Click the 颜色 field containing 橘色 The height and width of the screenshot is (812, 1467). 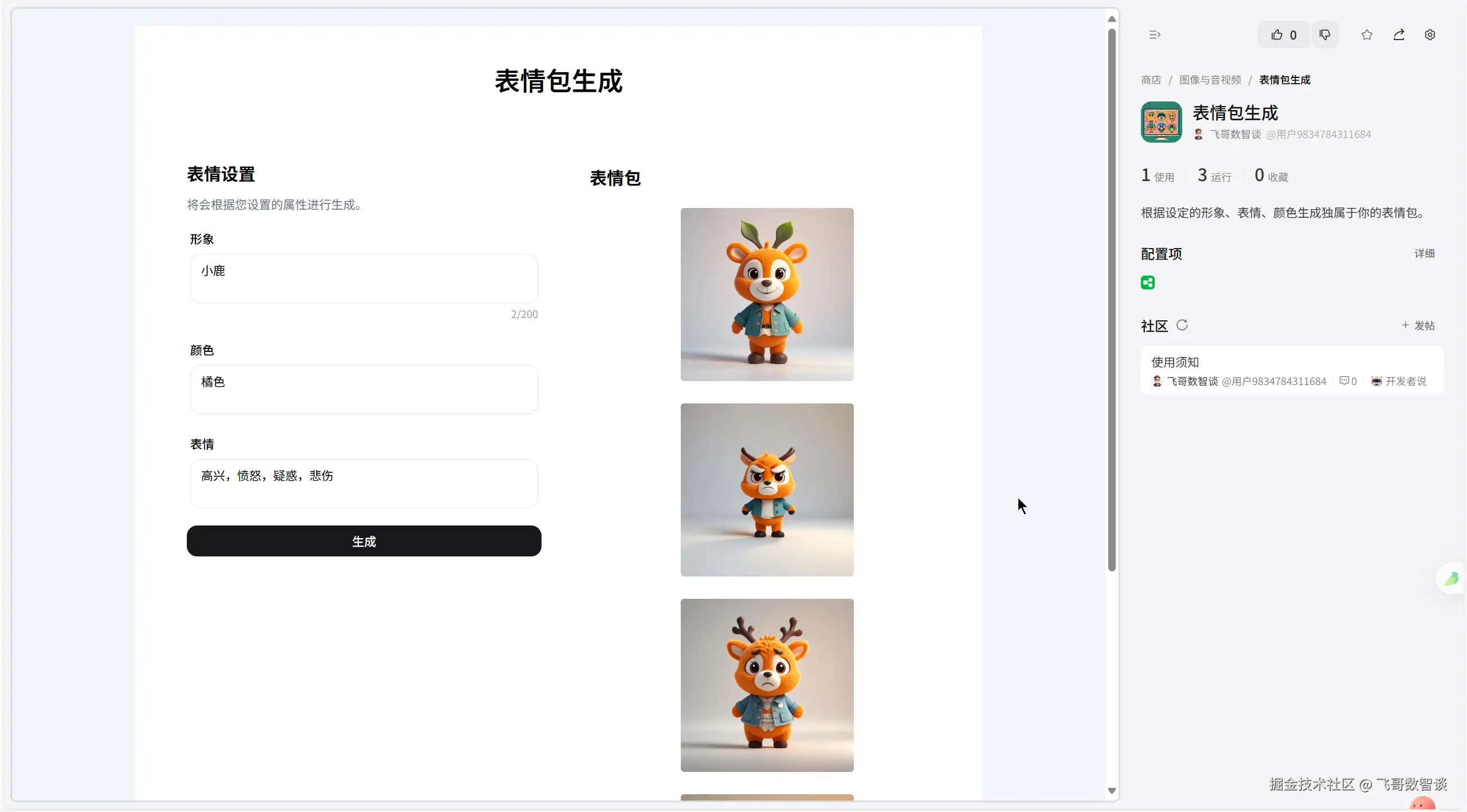(364, 390)
